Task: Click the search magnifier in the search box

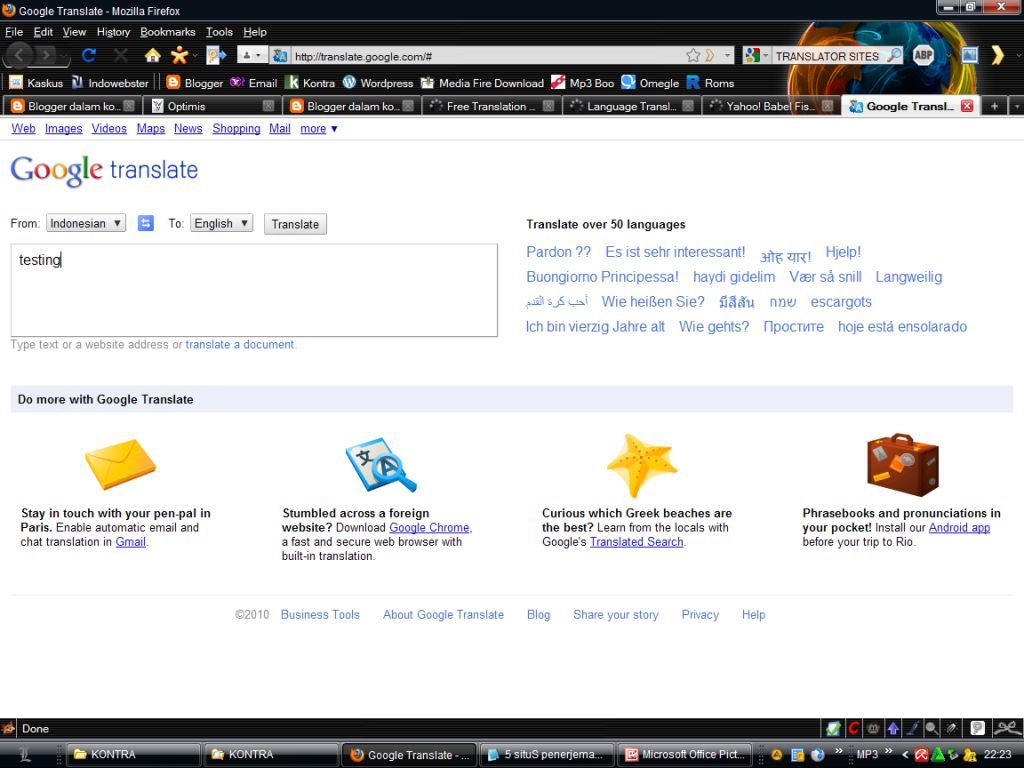Action: 893,56
